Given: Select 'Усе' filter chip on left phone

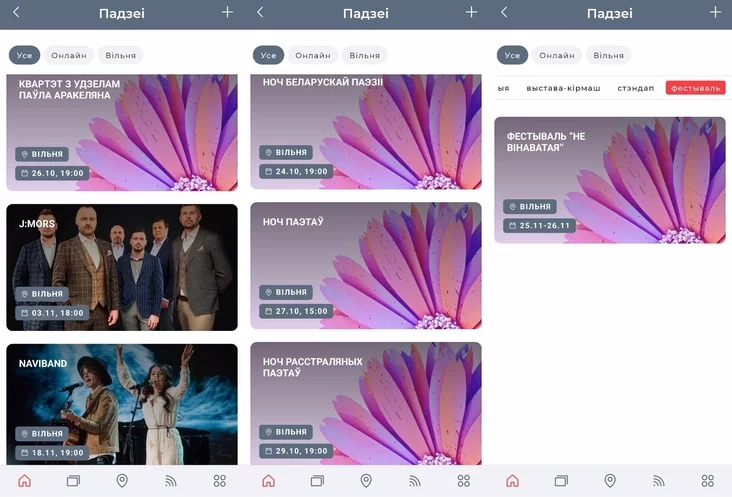Looking at the screenshot, I should tap(24, 55).
